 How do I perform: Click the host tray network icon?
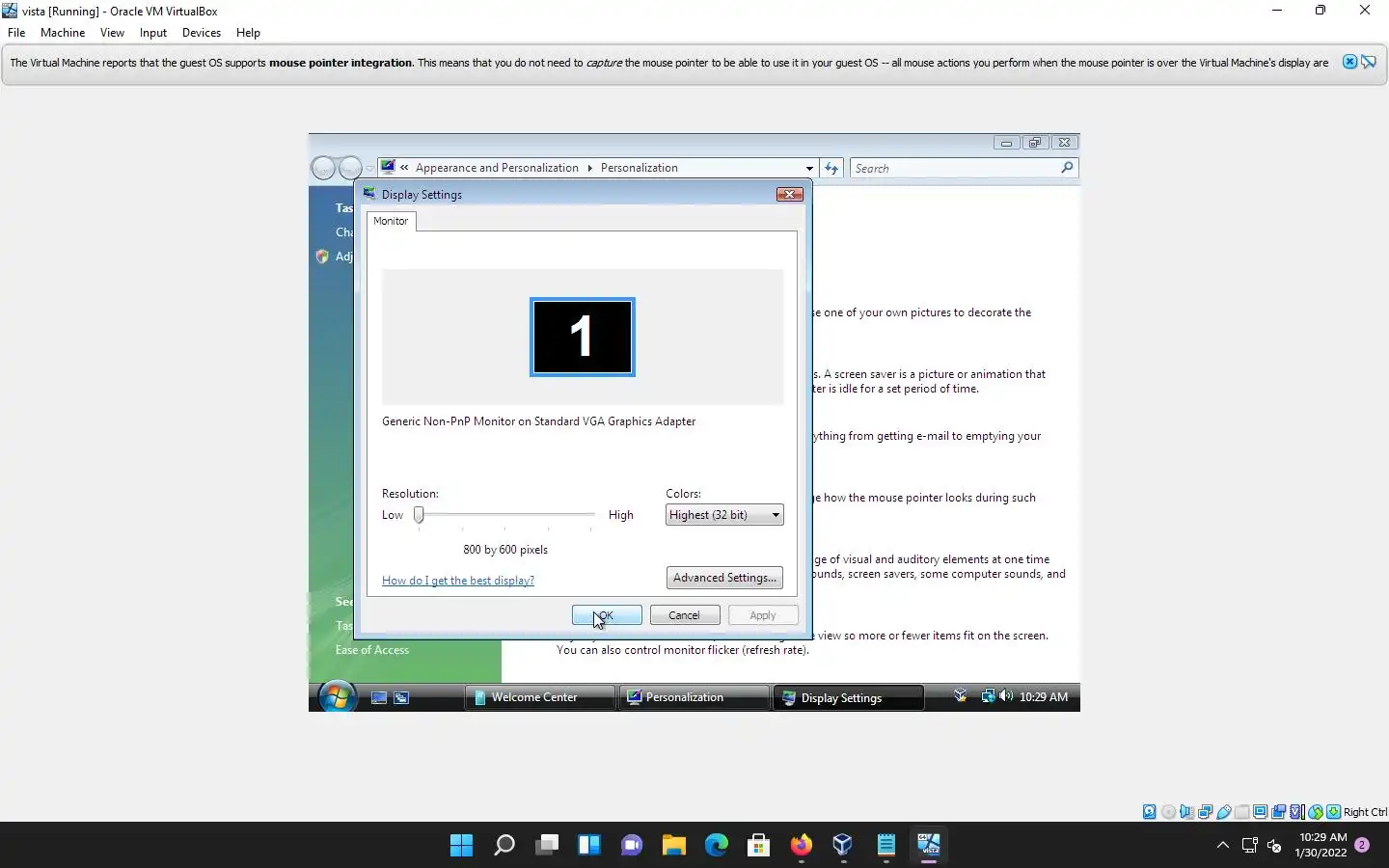[x=1249, y=846]
